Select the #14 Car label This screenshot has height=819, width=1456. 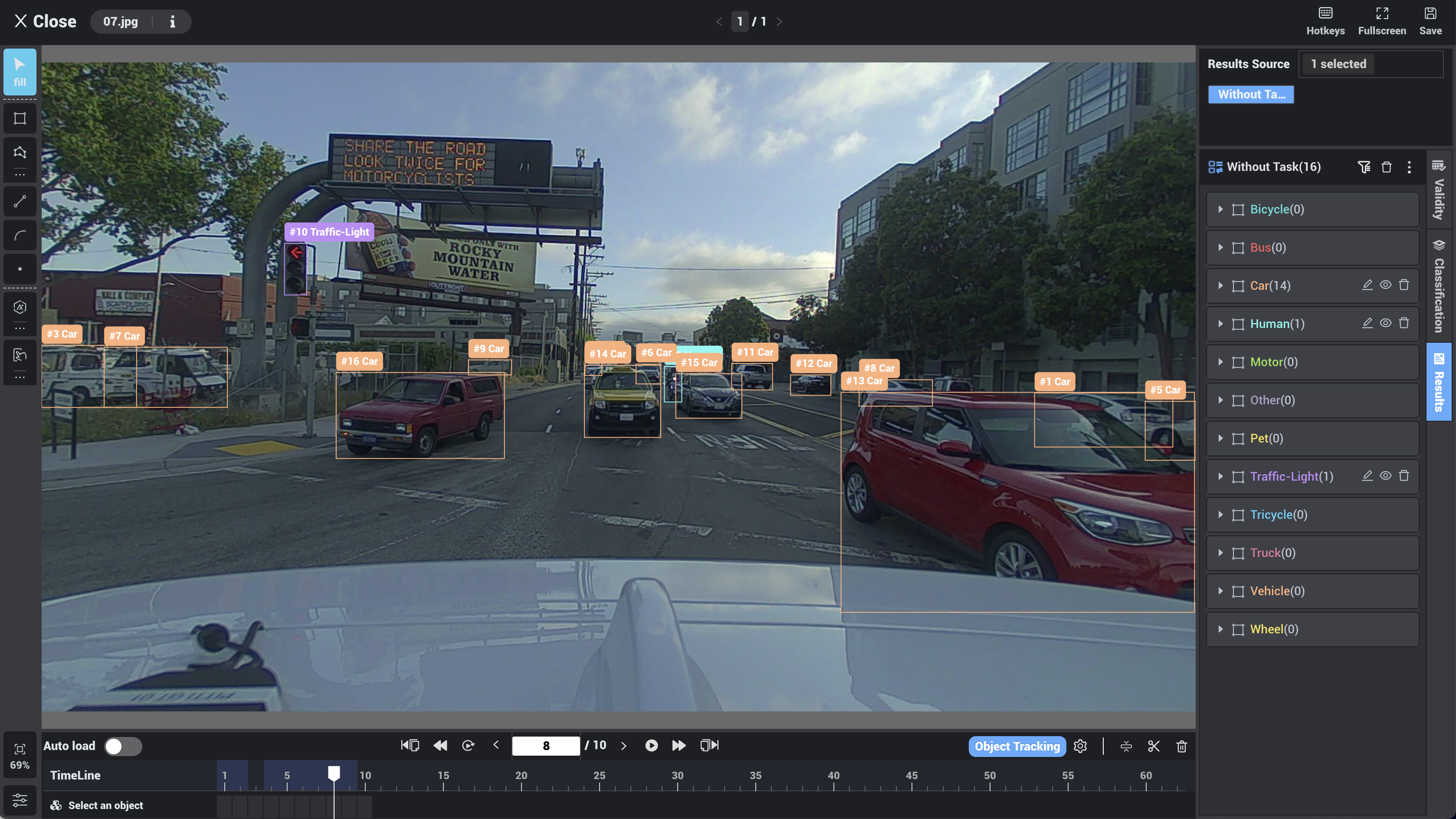pos(608,354)
